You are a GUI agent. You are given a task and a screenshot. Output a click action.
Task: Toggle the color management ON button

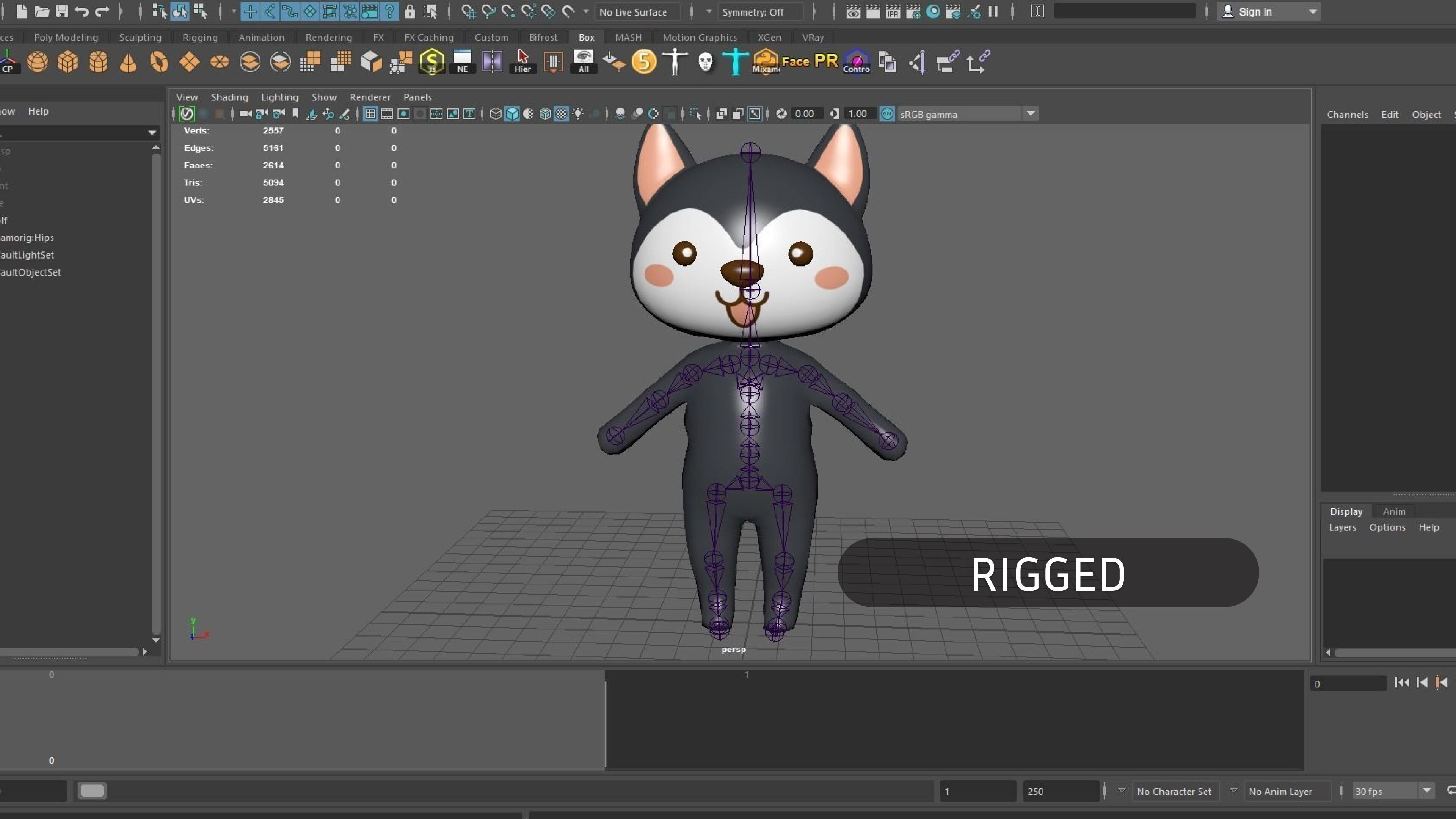(x=887, y=114)
